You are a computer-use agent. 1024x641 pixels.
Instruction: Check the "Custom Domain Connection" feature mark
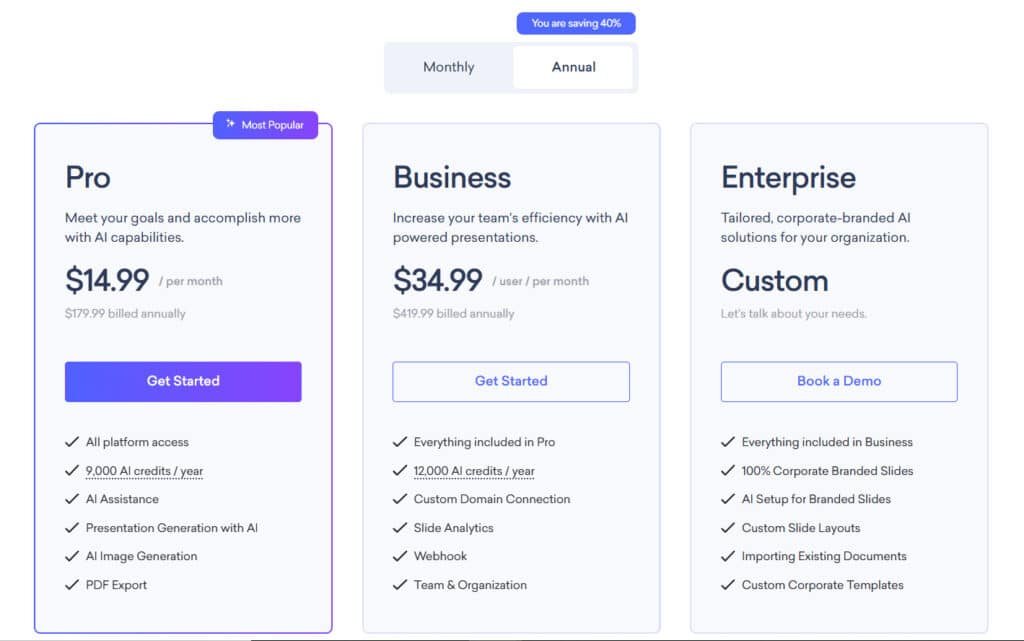pyautogui.click(x=399, y=499)
